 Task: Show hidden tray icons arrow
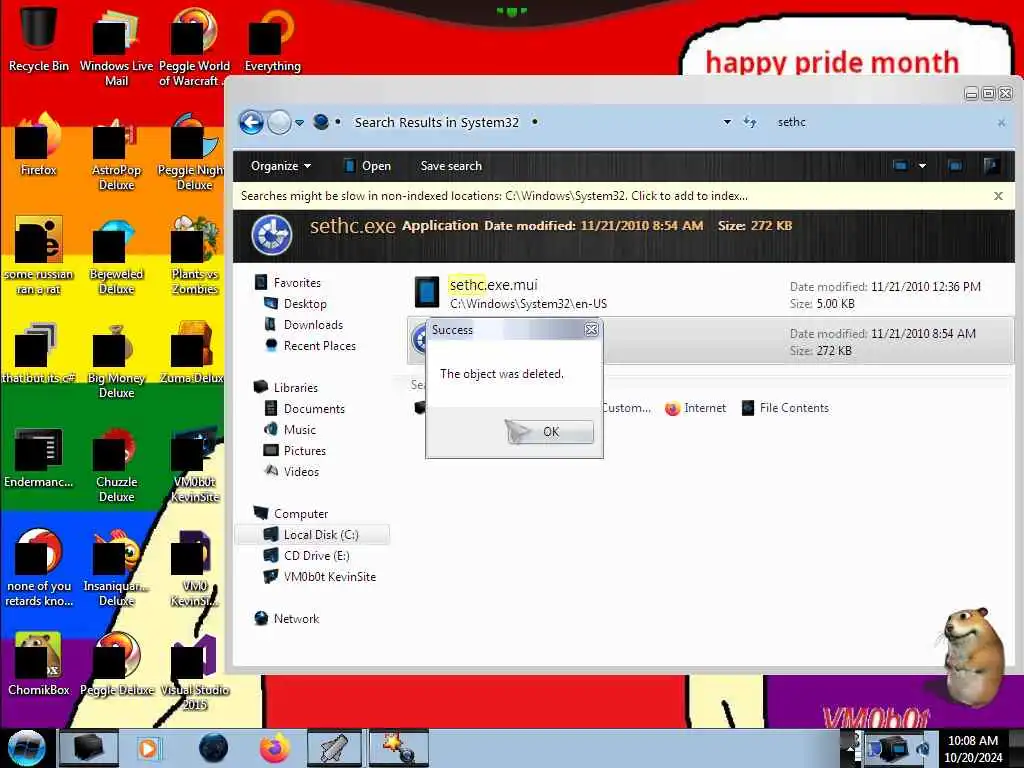pyautogui.click(x=852, y=748)
